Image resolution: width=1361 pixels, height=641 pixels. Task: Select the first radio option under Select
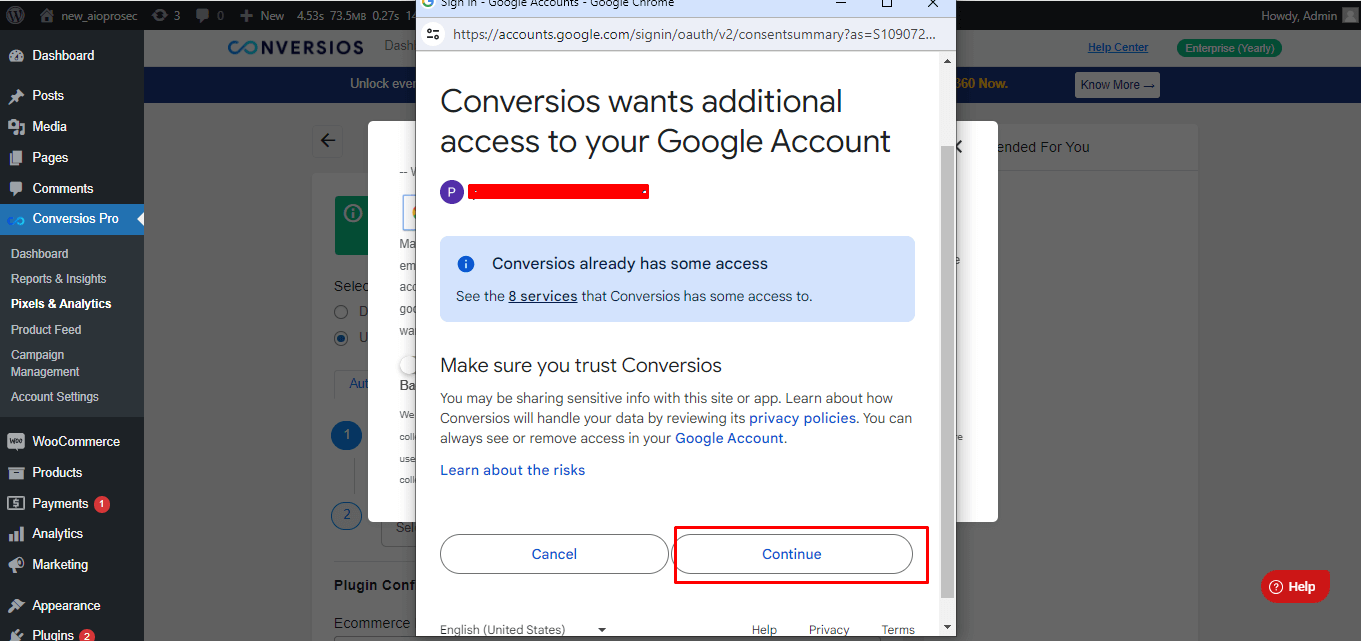tap(341, 312)
